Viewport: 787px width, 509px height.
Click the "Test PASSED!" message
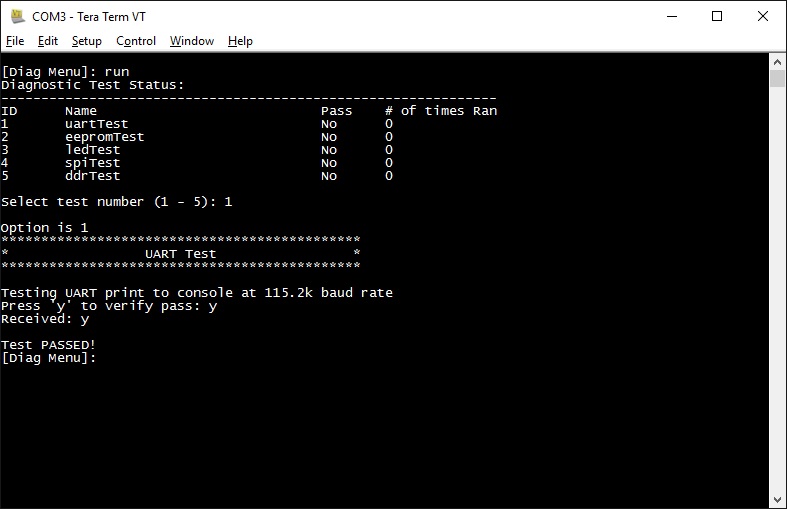tap(49, 345)
